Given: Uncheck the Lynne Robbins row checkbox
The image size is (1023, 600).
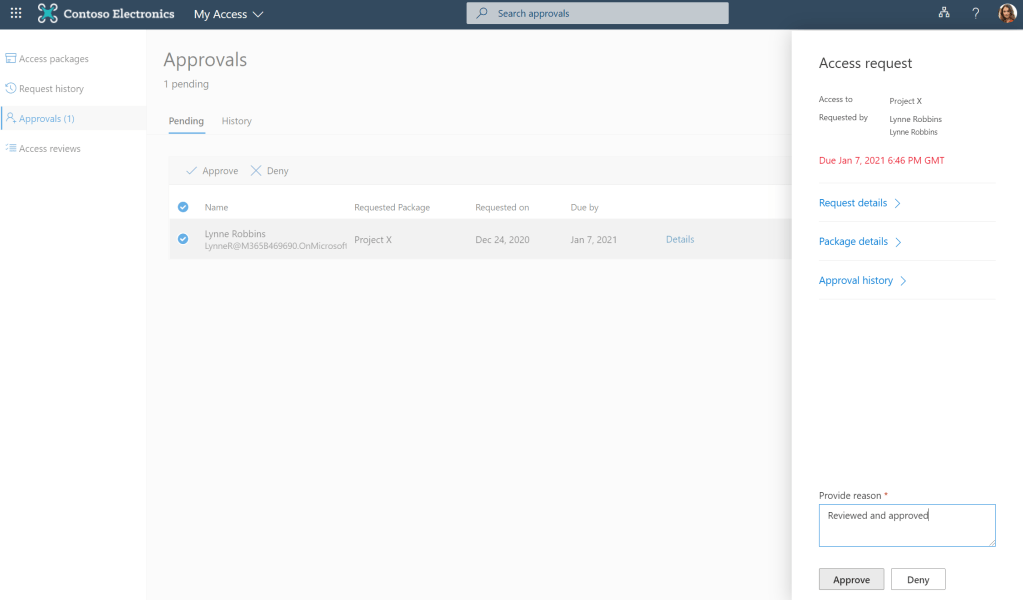Looking at the screenshot, I should pos(183,239).
